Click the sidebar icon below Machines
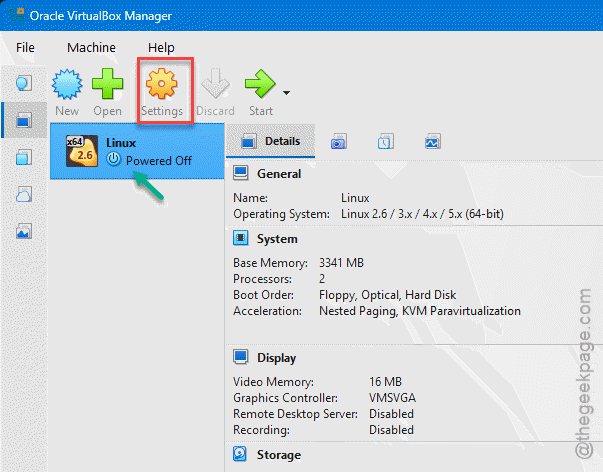603x472 pixels. point(24,157)
